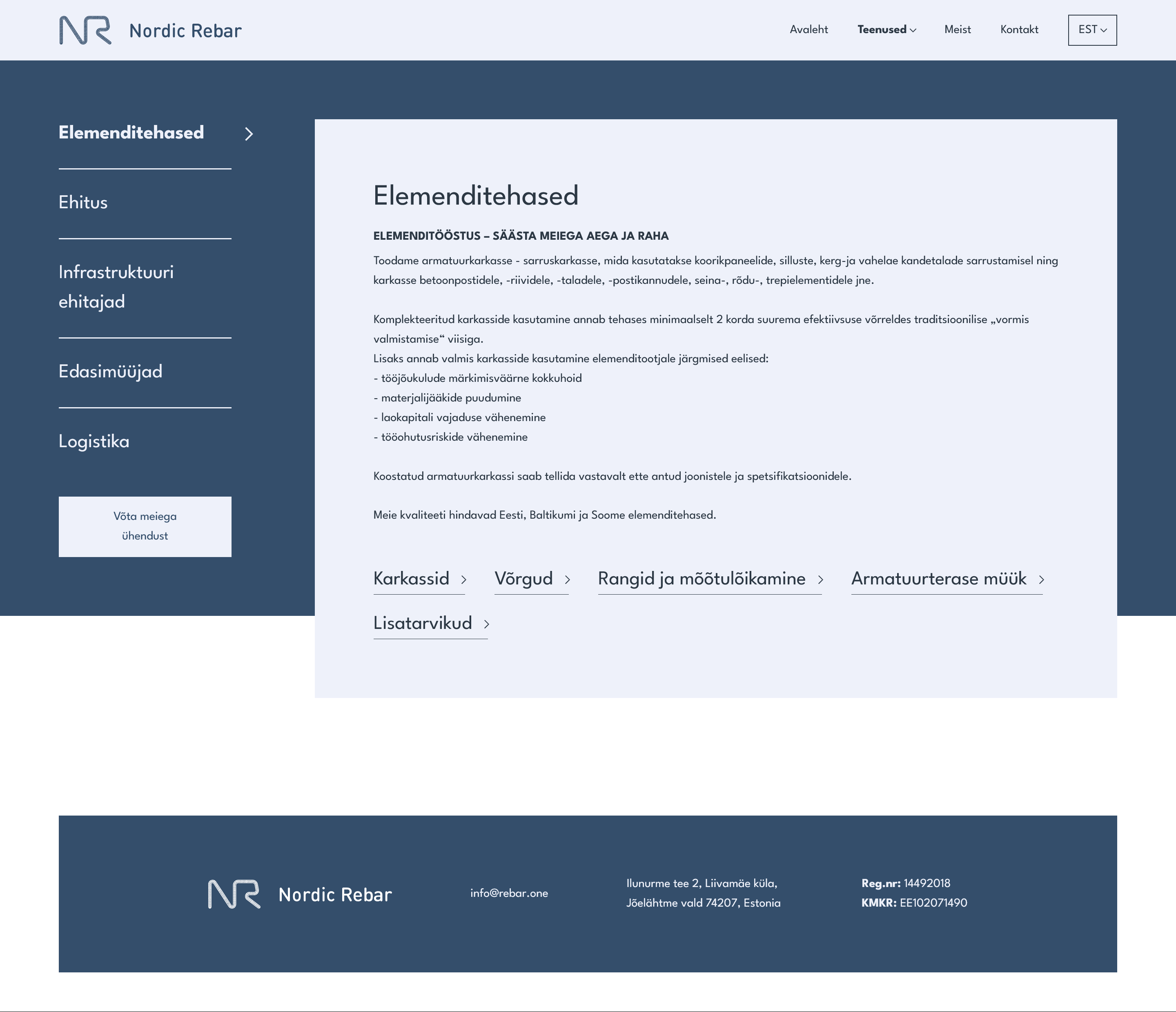Viewport: 1176px width, 1012px height.
Task: Click the arrow beside Lisatarvikud
Action: (486, 624)
